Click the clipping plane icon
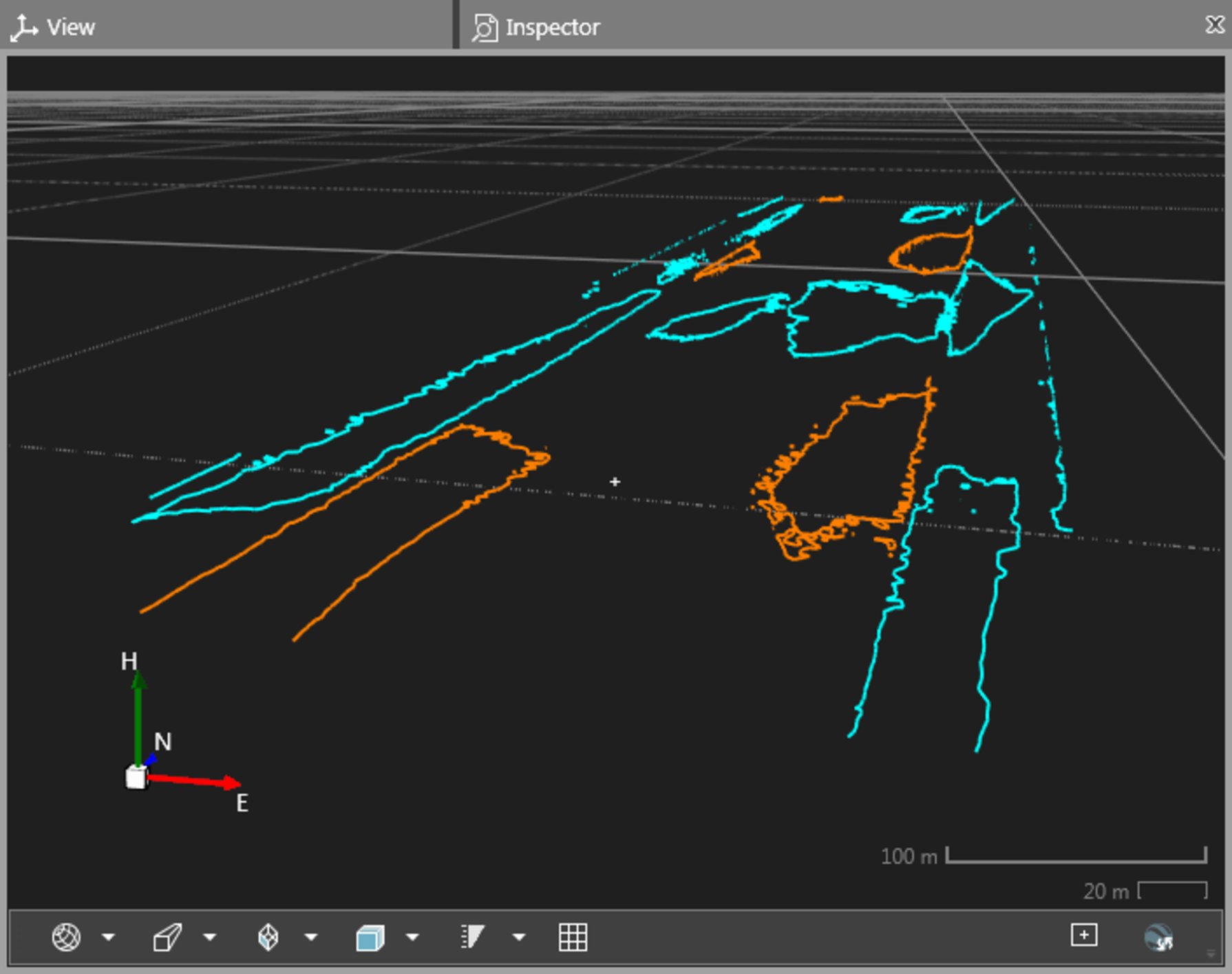This screenshot has width=1232, height=974. pos(472,938)
